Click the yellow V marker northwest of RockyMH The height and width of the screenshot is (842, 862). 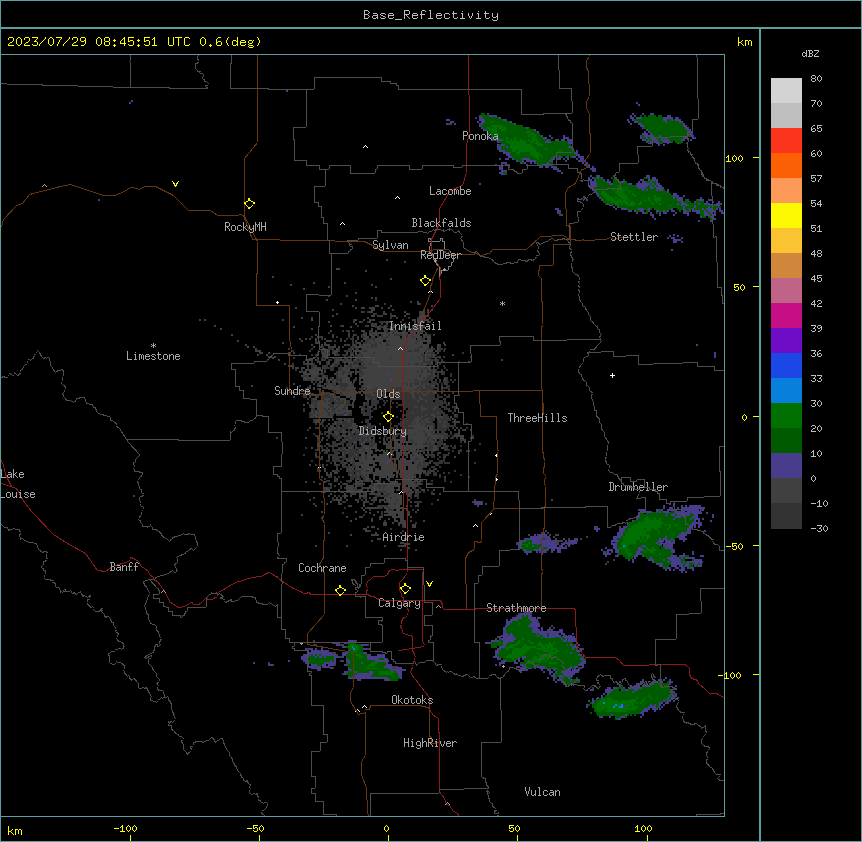click(175, 184)
